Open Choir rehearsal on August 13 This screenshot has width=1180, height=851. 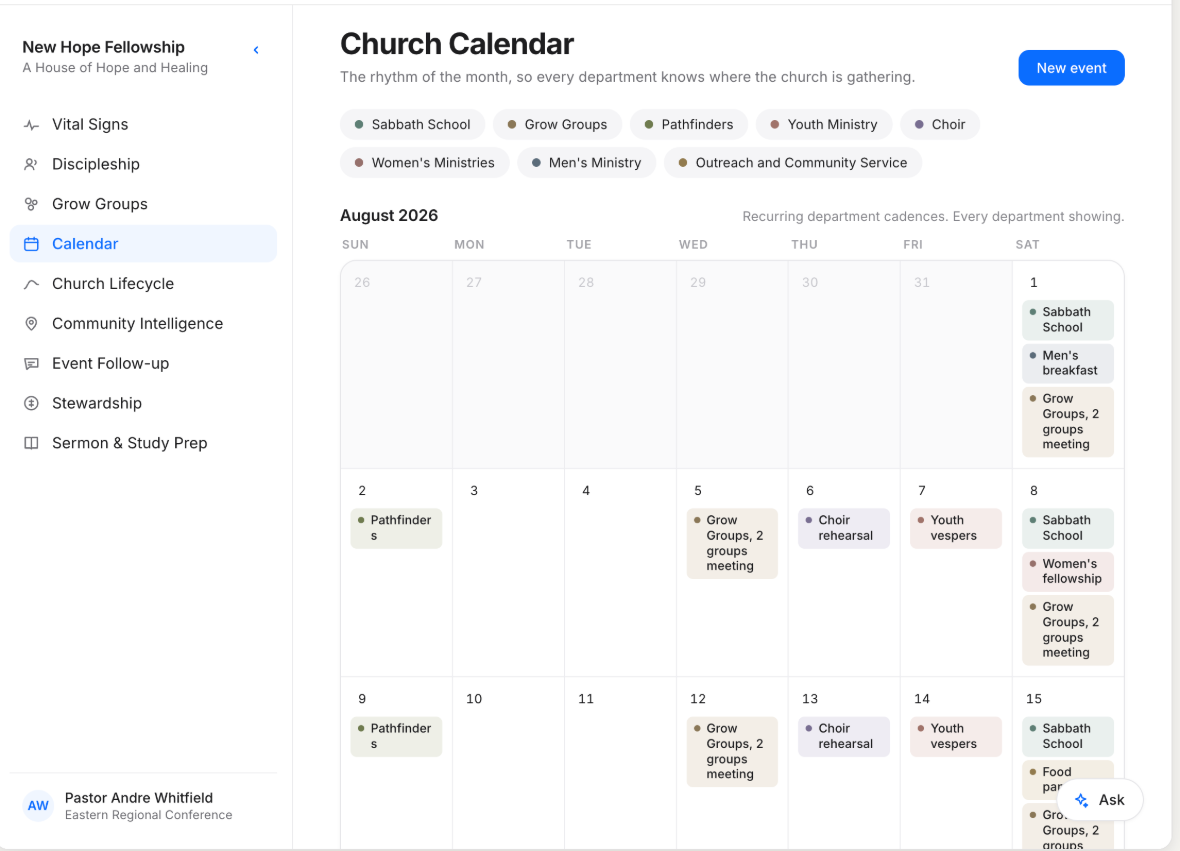pyautogui.click(x=844, y=737)
